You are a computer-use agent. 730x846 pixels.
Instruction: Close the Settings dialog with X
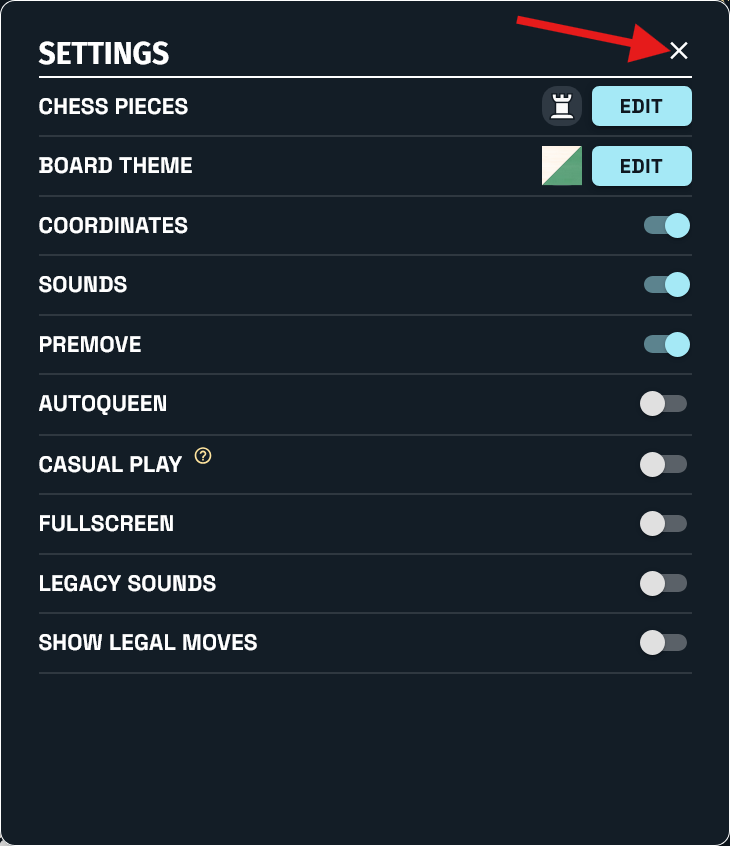tap(679, 50)
